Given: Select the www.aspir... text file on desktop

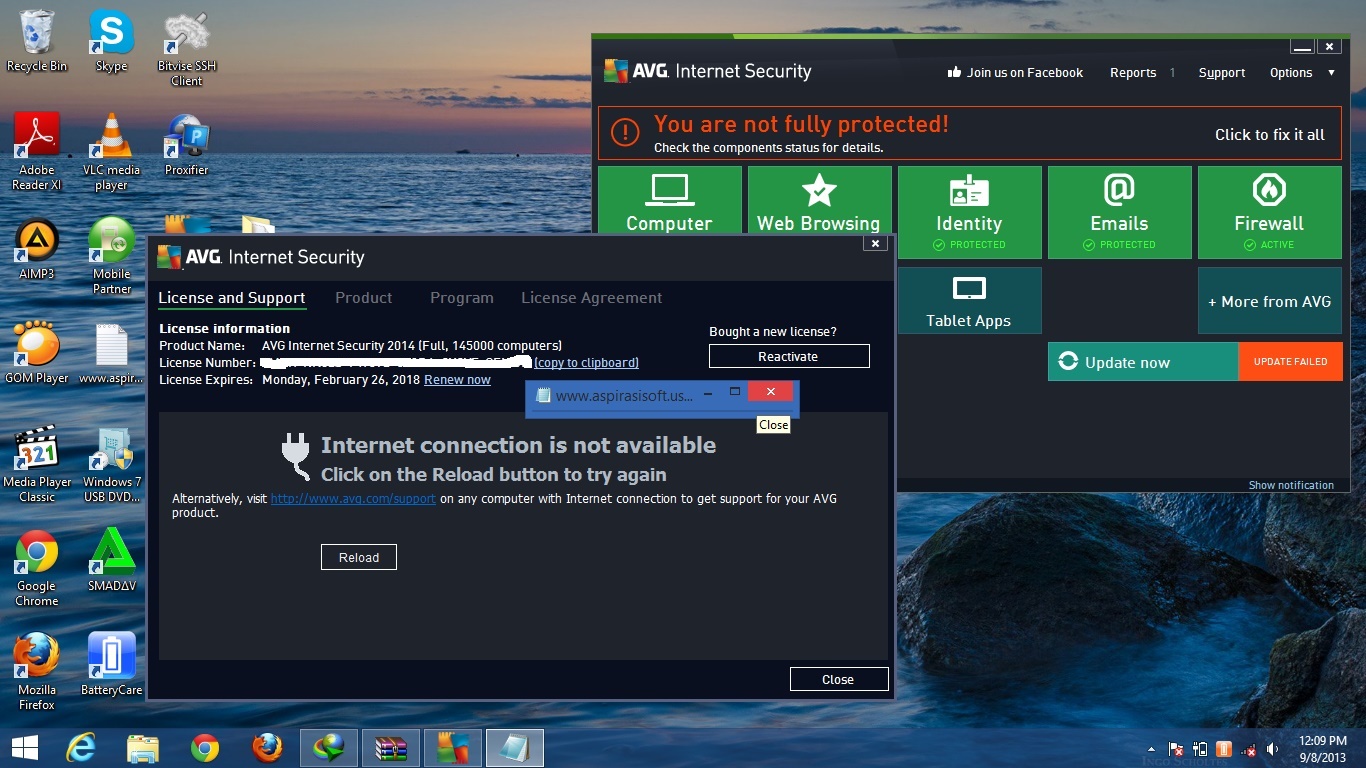Looking at the screenshot, I should pos(111,353).
